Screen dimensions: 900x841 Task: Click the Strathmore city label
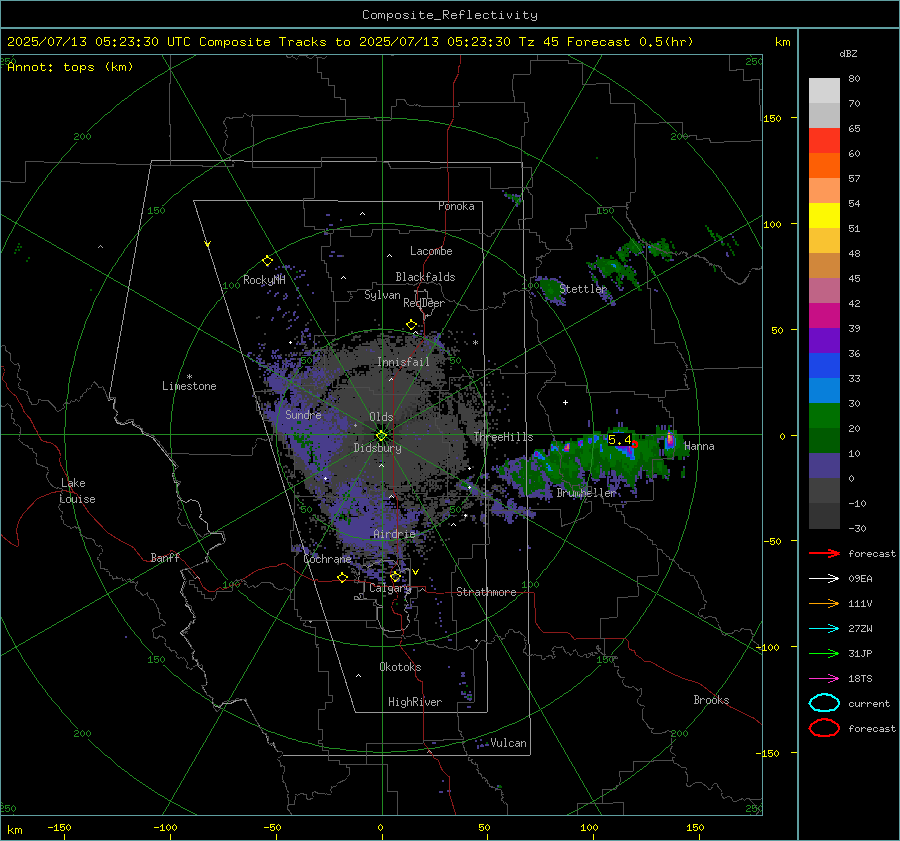pos(486,592)
